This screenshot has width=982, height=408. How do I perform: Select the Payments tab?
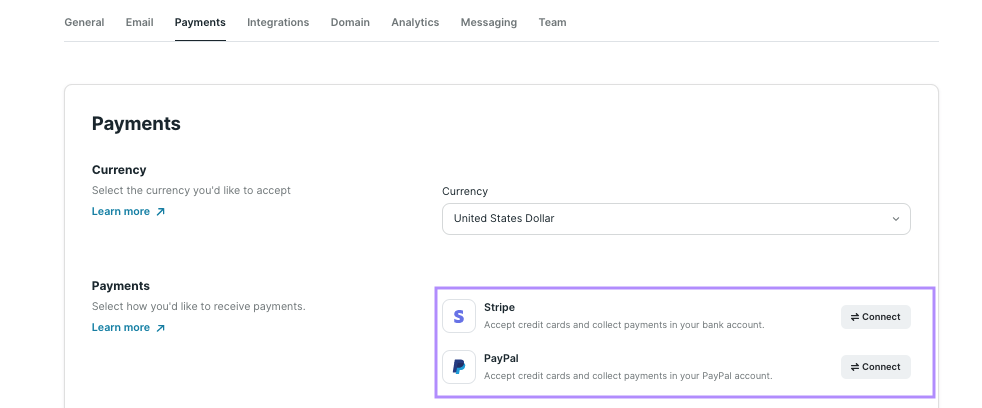pos(200,22)
